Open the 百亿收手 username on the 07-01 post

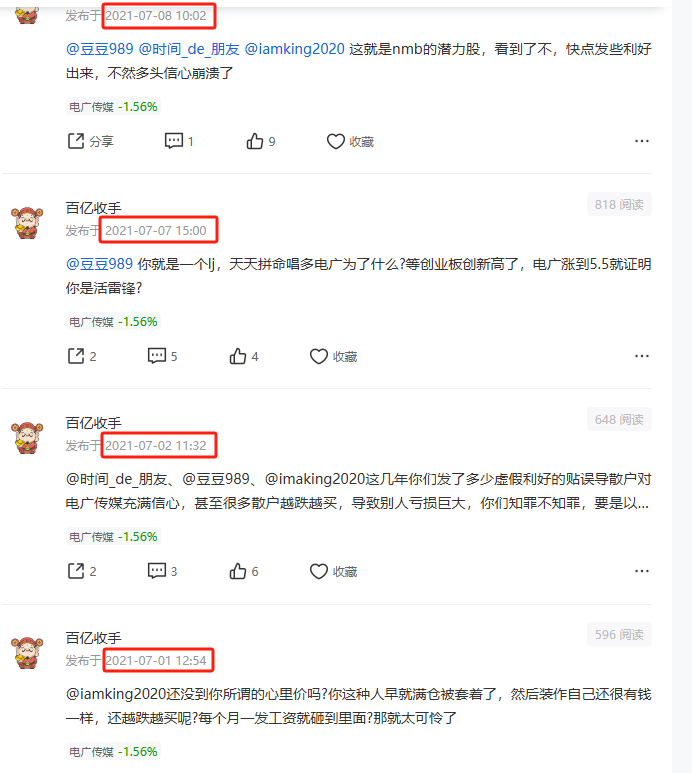(94, 638)
